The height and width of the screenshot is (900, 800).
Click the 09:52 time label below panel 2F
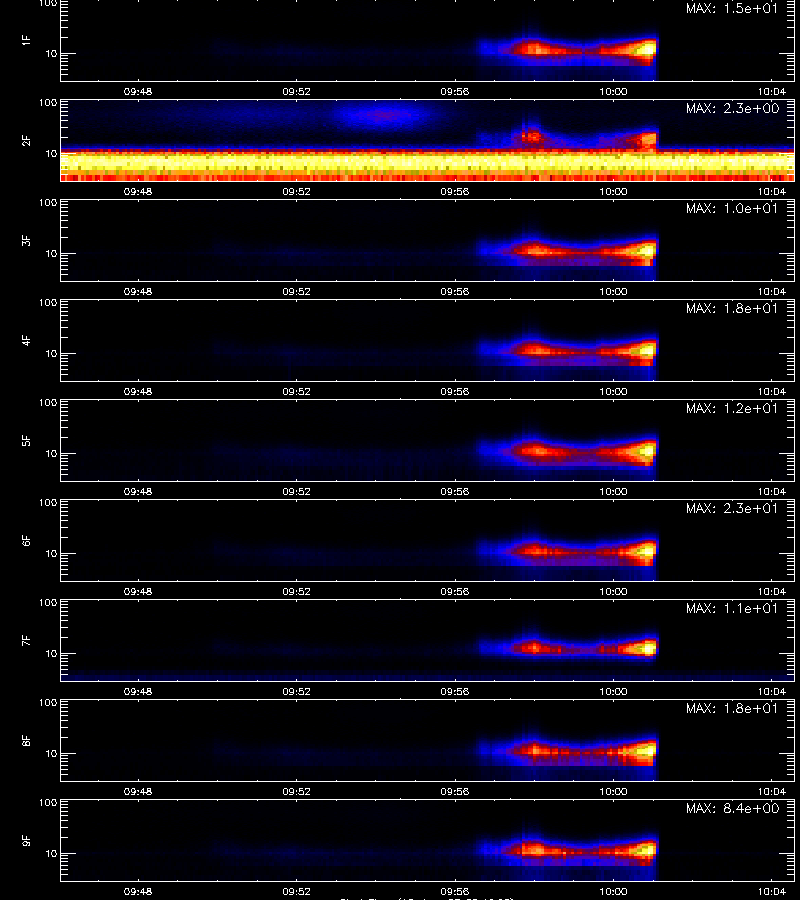296,192
